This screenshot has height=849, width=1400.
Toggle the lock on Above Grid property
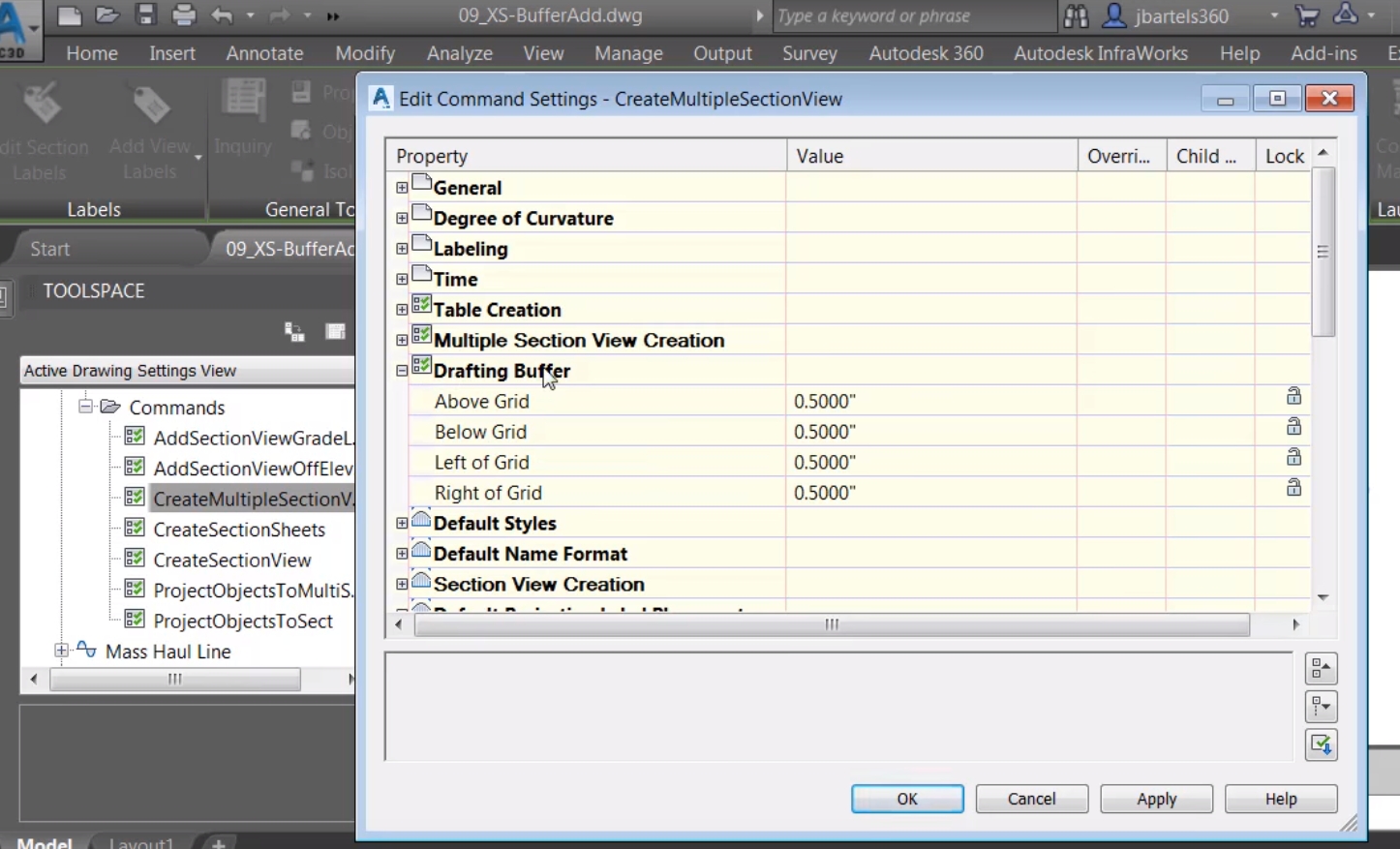(x=1293, y=395)
